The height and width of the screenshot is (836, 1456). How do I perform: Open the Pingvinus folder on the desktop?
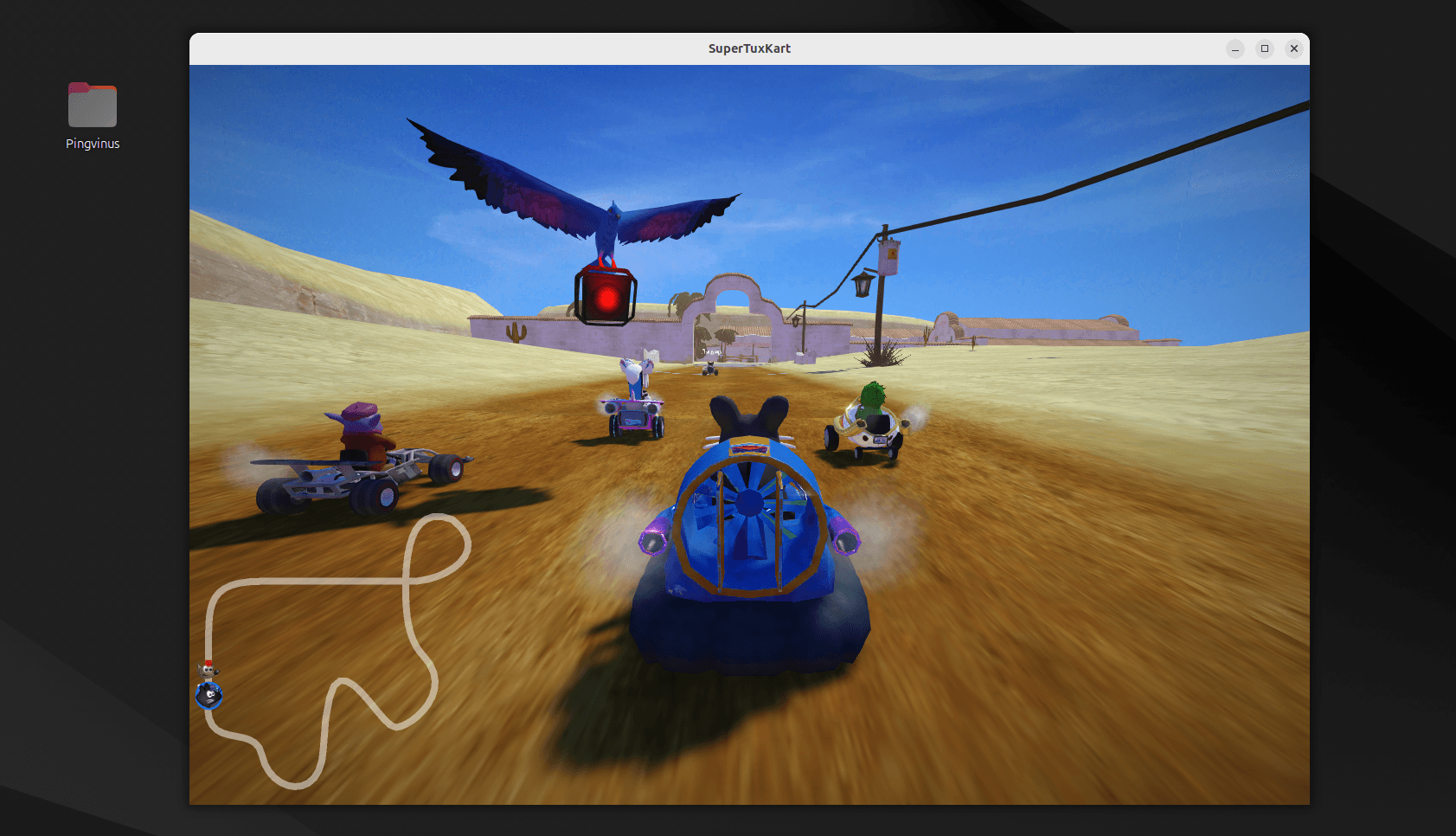point(92,104)
